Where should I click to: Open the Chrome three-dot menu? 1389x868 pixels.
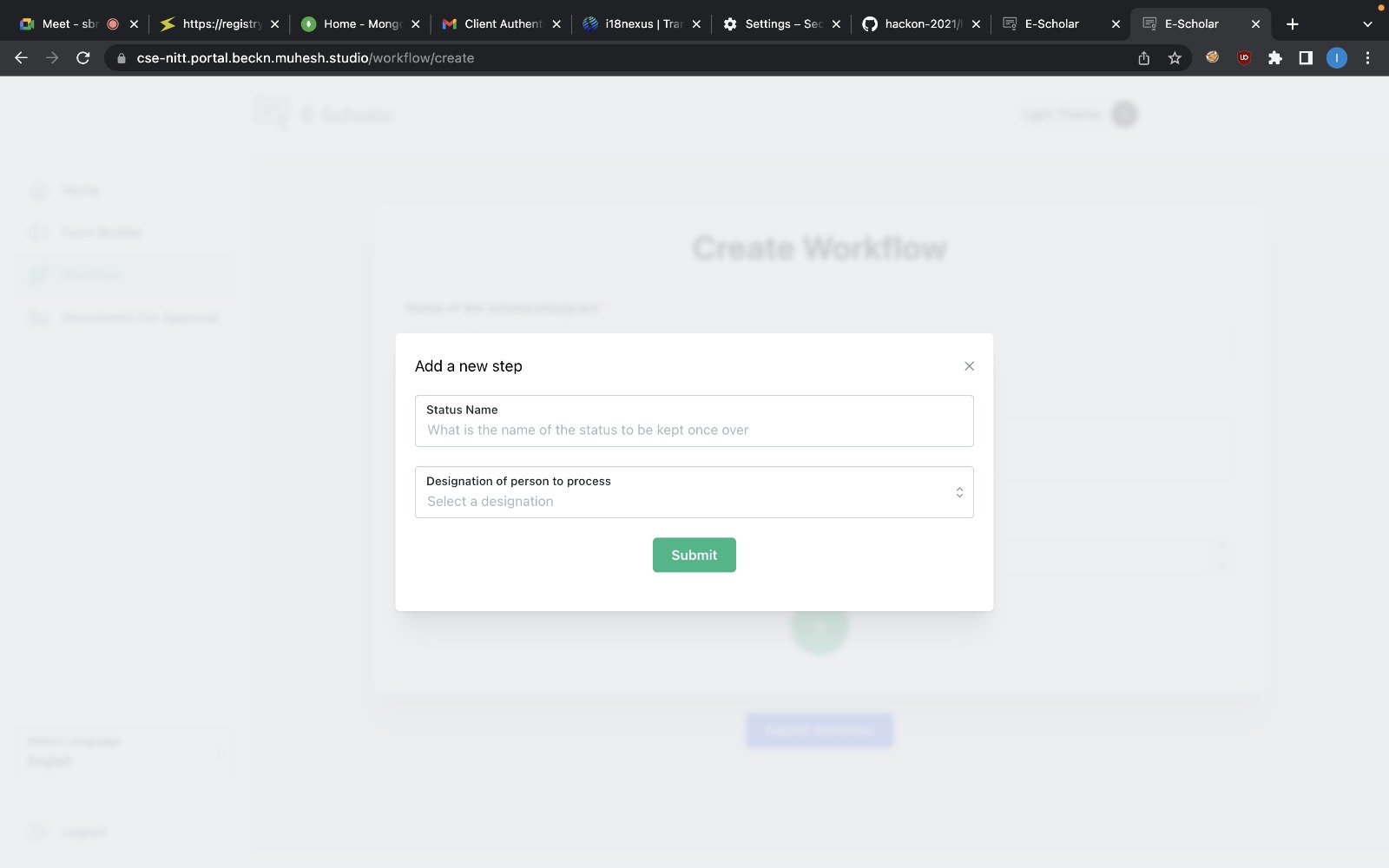(x=1367, y=58)
